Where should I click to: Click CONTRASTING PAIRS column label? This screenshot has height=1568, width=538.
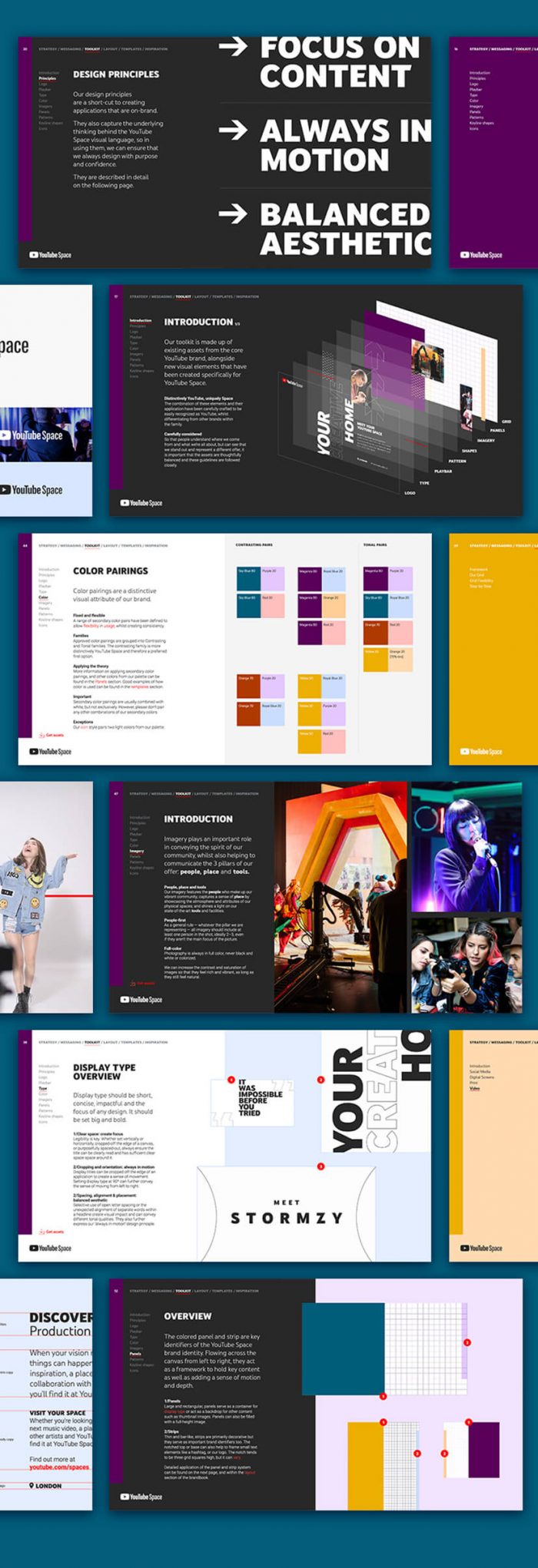254,545
